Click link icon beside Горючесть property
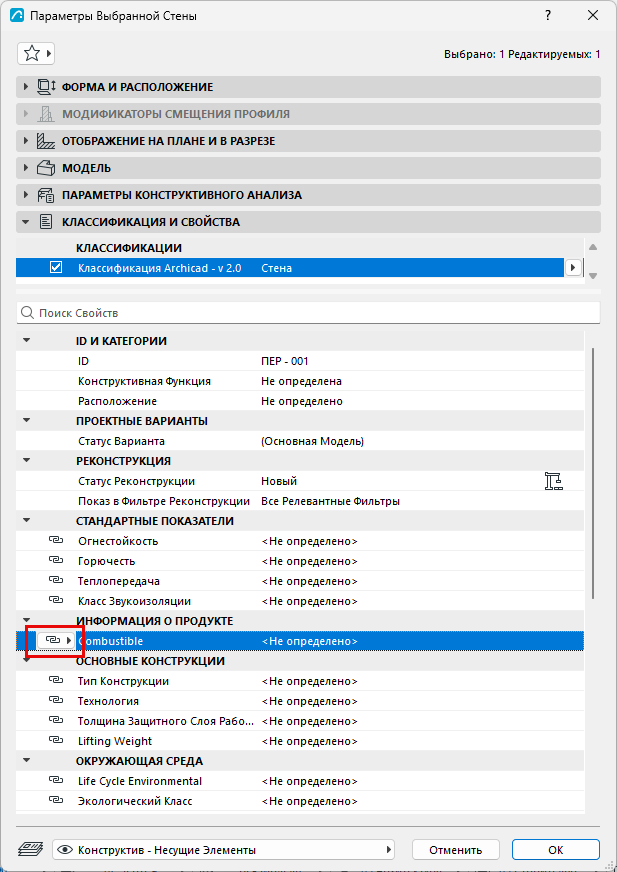The image size is (617, 872). 56,561
